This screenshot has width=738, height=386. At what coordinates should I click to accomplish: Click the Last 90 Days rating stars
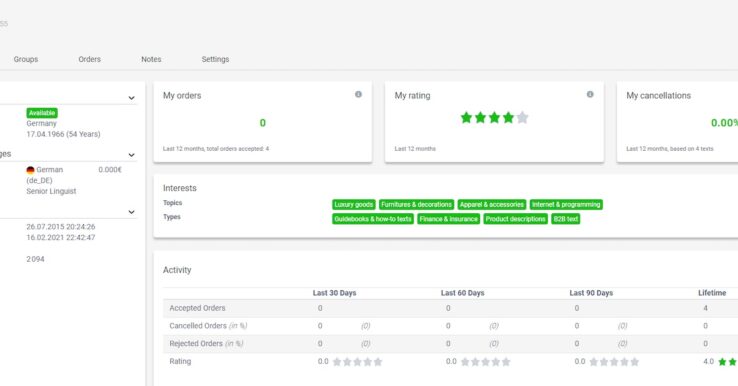[614, 362]
